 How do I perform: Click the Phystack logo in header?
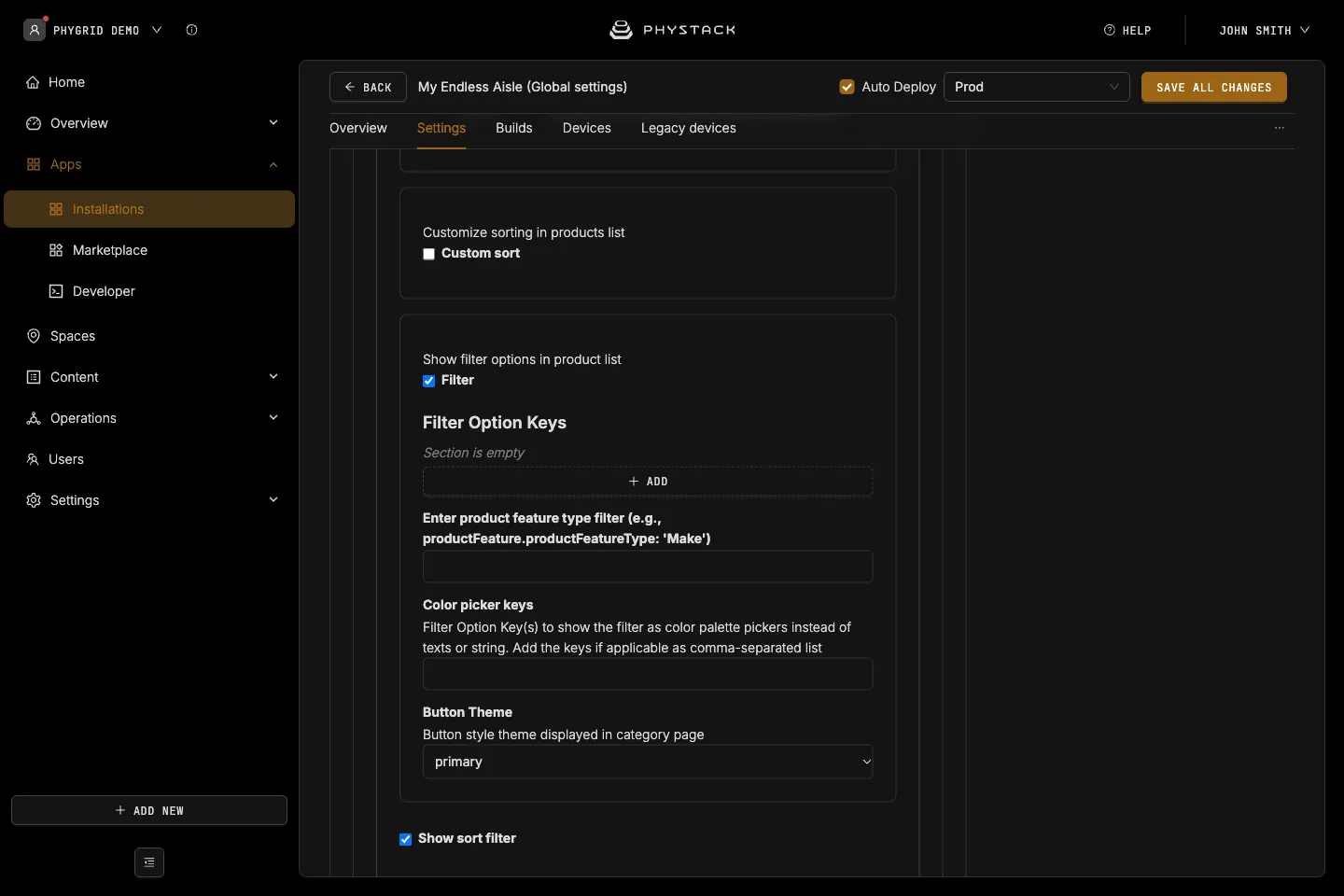click(673, 30)
